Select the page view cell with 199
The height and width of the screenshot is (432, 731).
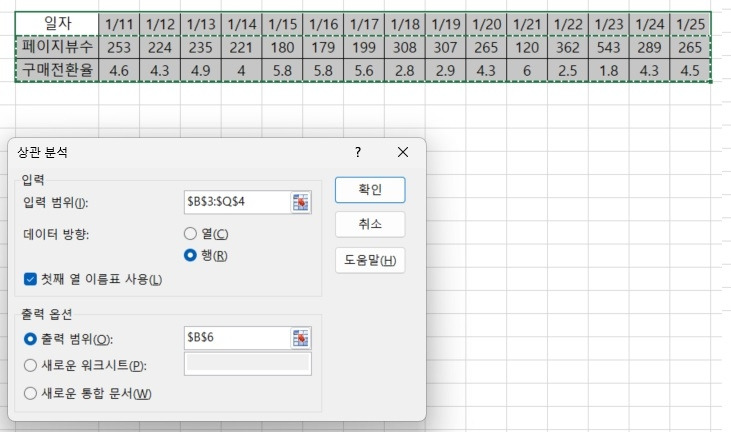[364, 47]
